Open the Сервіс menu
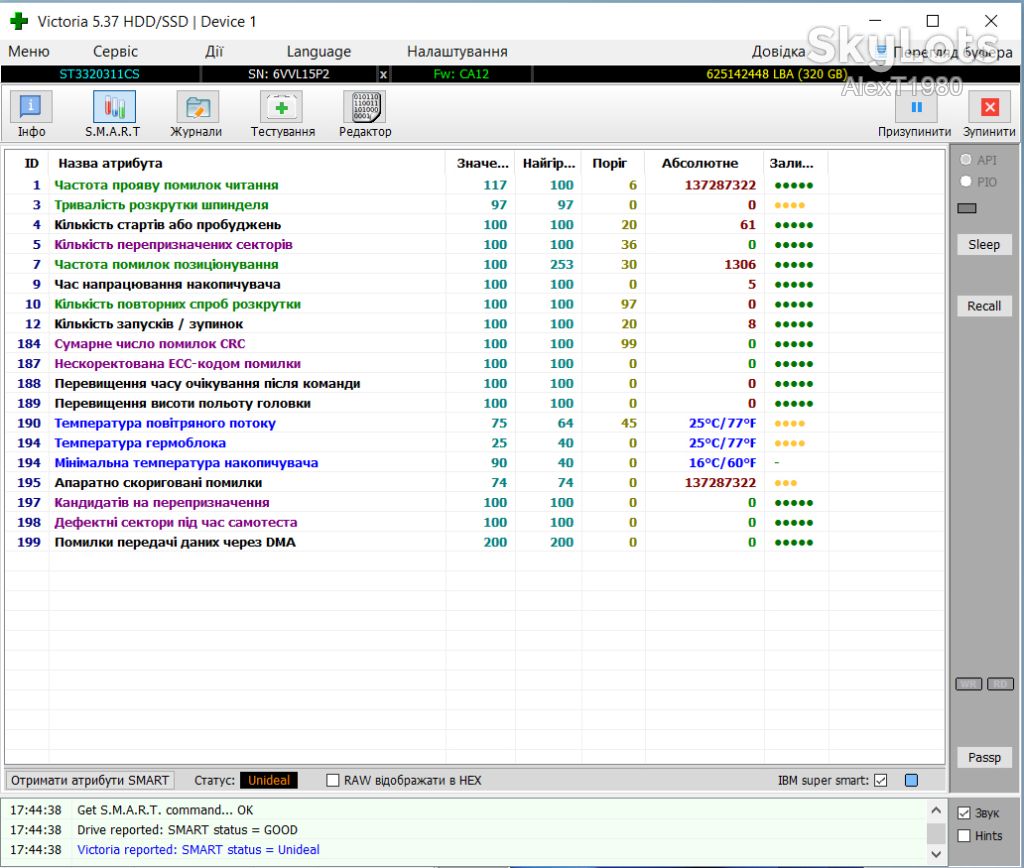Image resolution: width=1024 pixels, height=868 pixels. click(x=116, y=52)
